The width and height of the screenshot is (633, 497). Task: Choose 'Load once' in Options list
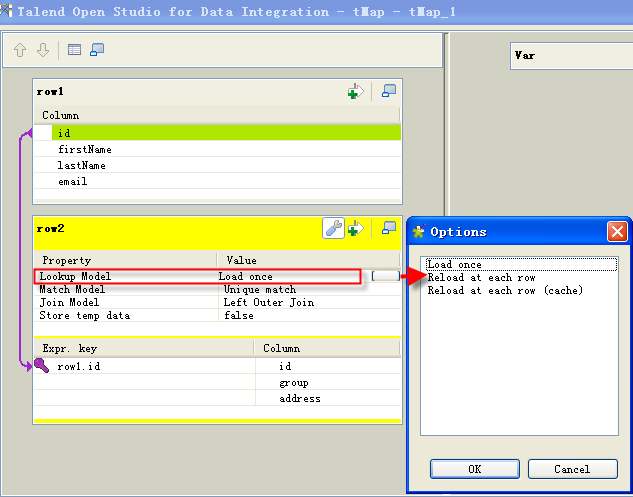tap(455, 265)
